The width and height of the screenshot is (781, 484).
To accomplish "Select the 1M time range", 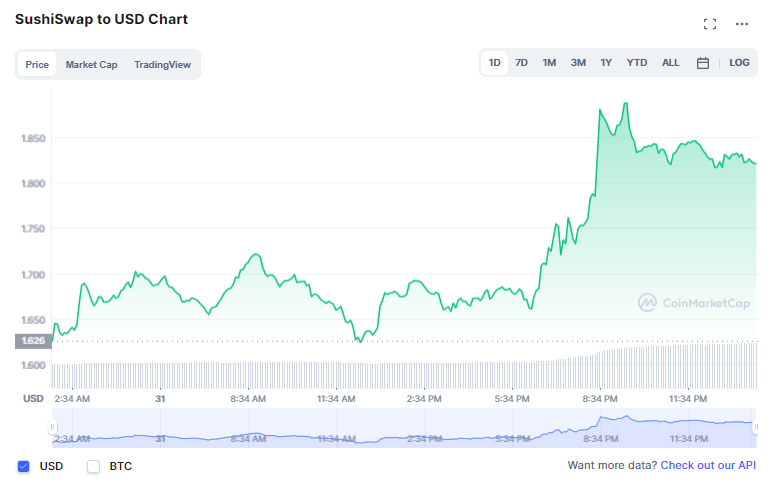I will (549, 63).
